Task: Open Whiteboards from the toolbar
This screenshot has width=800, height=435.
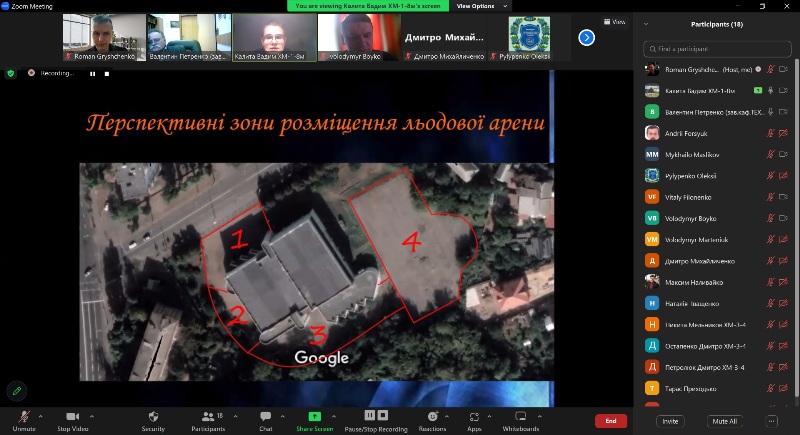Action: [x=520, y=416]
